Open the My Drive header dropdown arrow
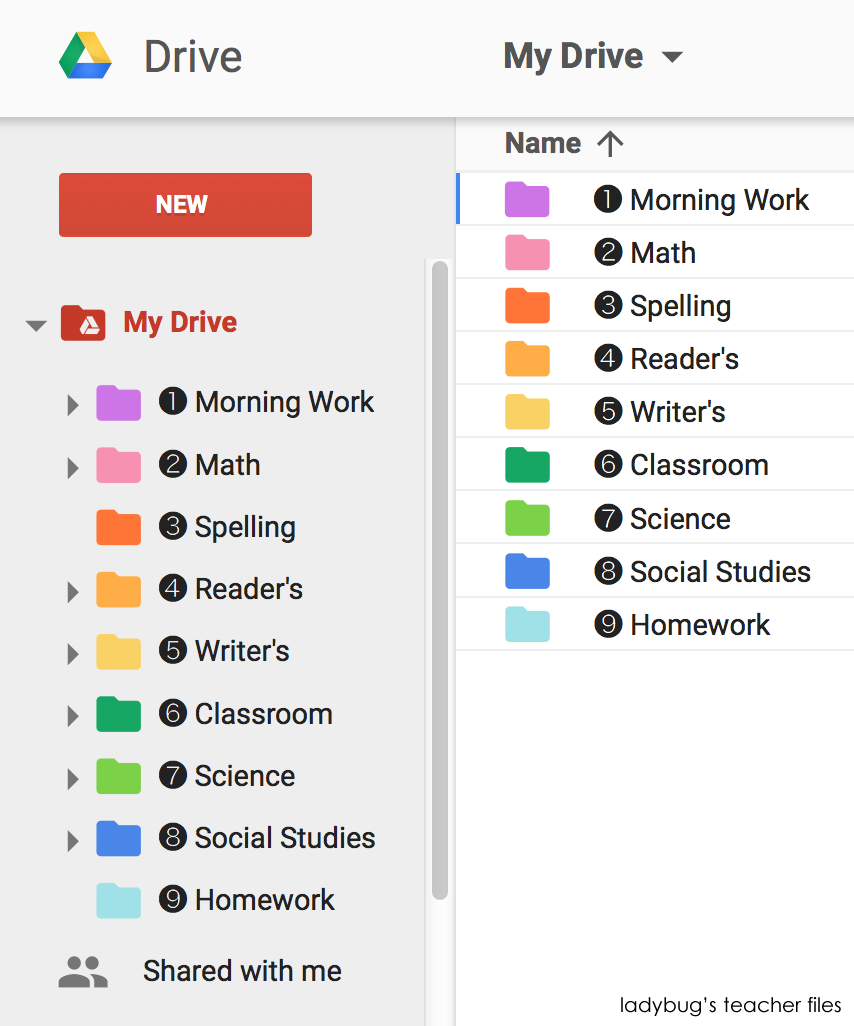Image resolution: width=854 pixels, height=1026 pixels. coord(673,58)
